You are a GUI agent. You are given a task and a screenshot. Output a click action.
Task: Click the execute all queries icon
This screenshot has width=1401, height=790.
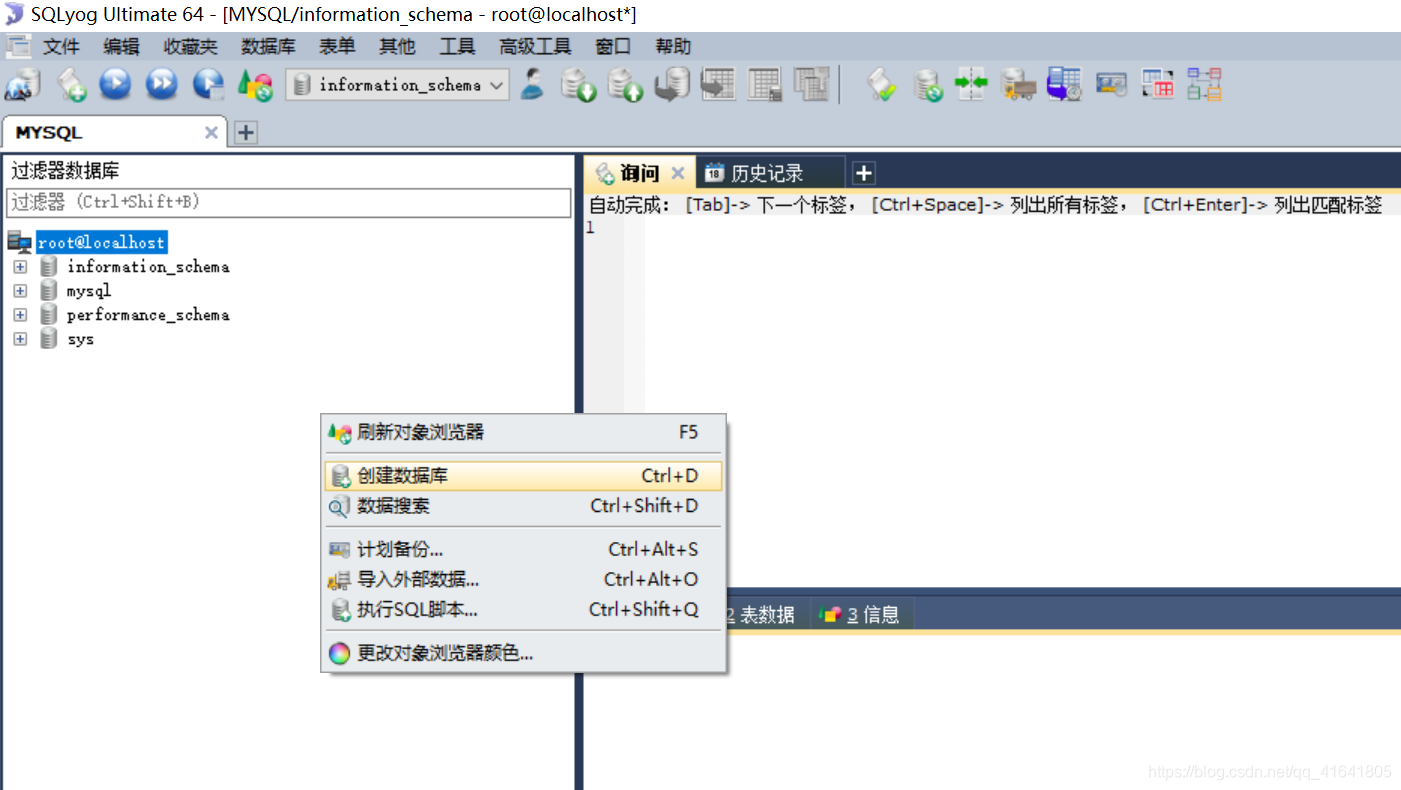click(x=162, y=84)
